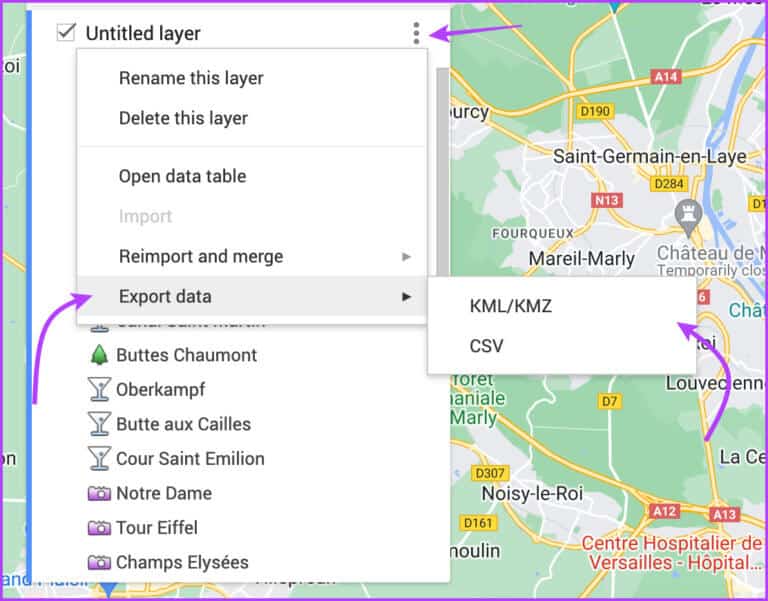
Task: Select Rename this layer
Action: (190, 78)
